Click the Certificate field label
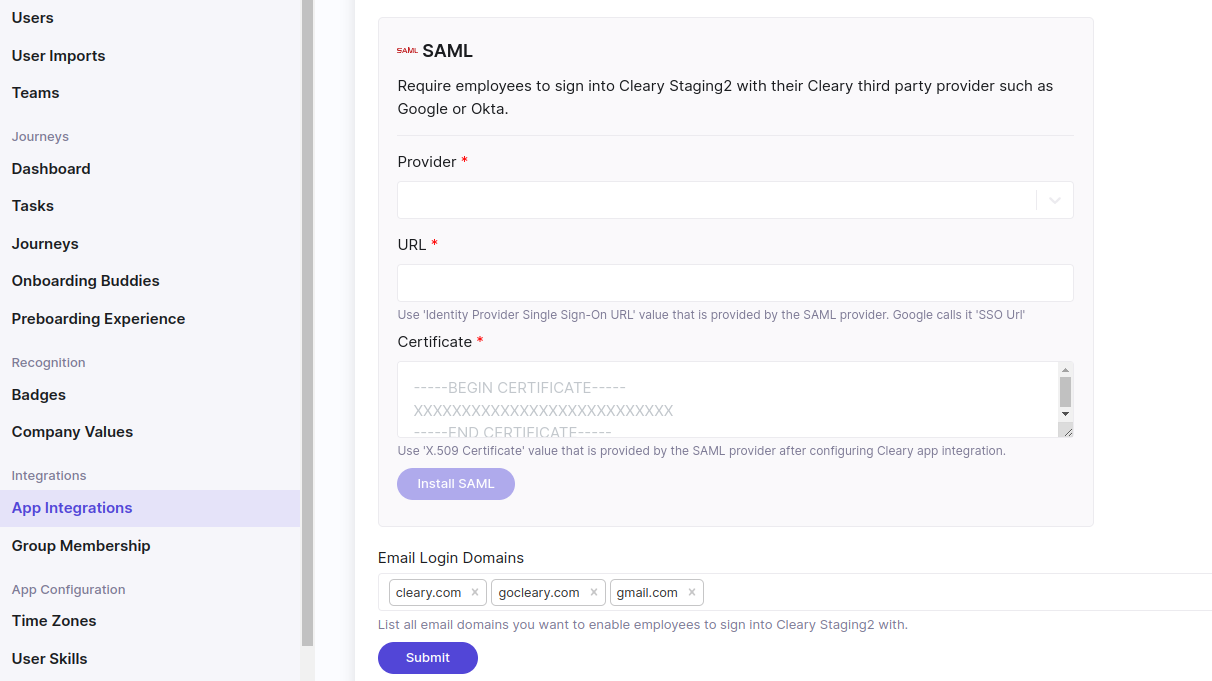 tap(435, 342)
